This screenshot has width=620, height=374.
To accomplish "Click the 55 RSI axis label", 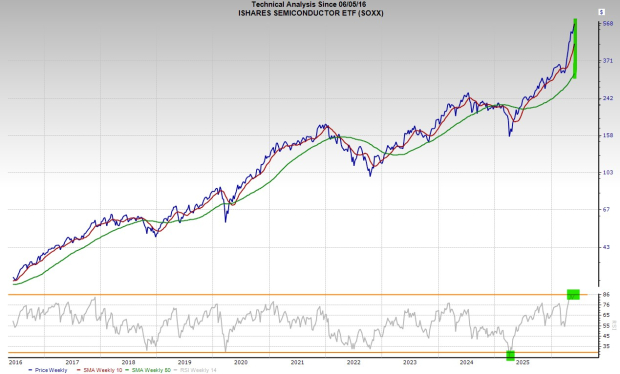I will pos(606,325).
